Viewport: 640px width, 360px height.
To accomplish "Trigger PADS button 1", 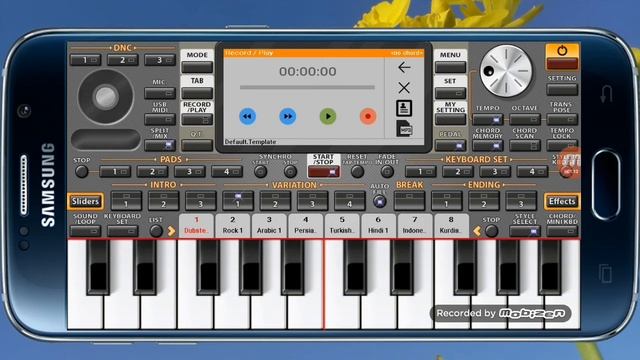I will [115, 172].
